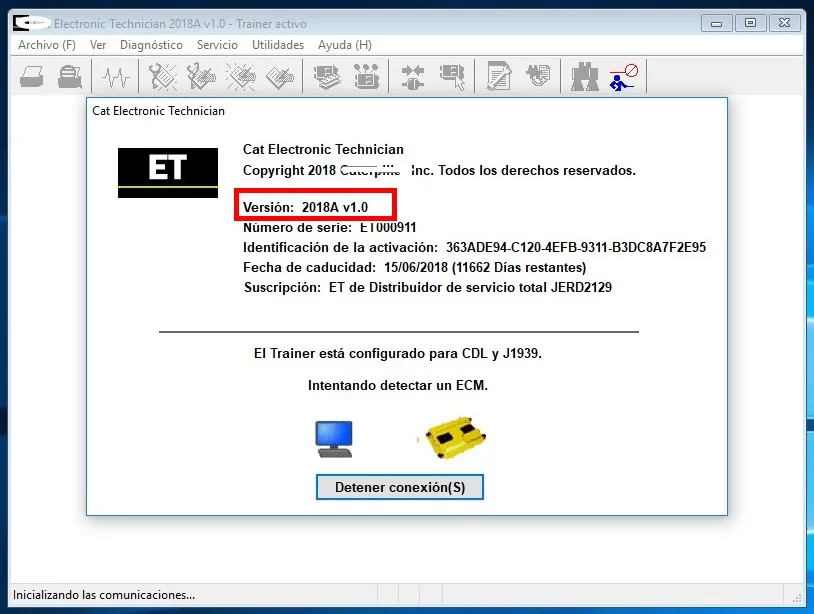The height and width of the screenshot is (614, 814).
Task: Open the Ver menu
Action: (98, 45)
